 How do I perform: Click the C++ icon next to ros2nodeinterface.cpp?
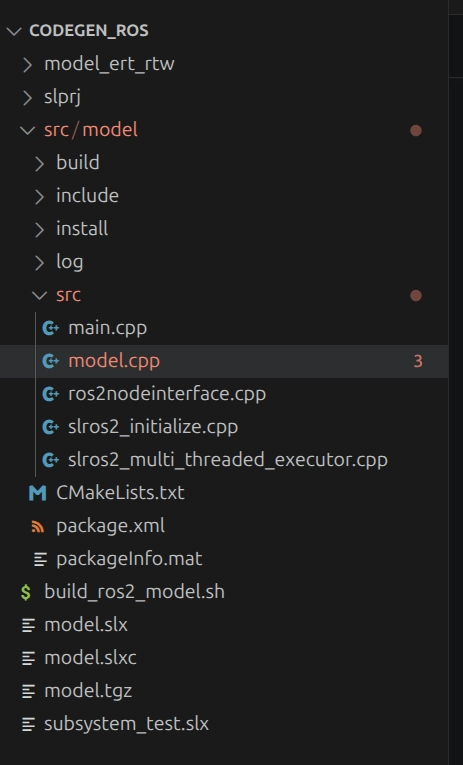pos(51,394)
